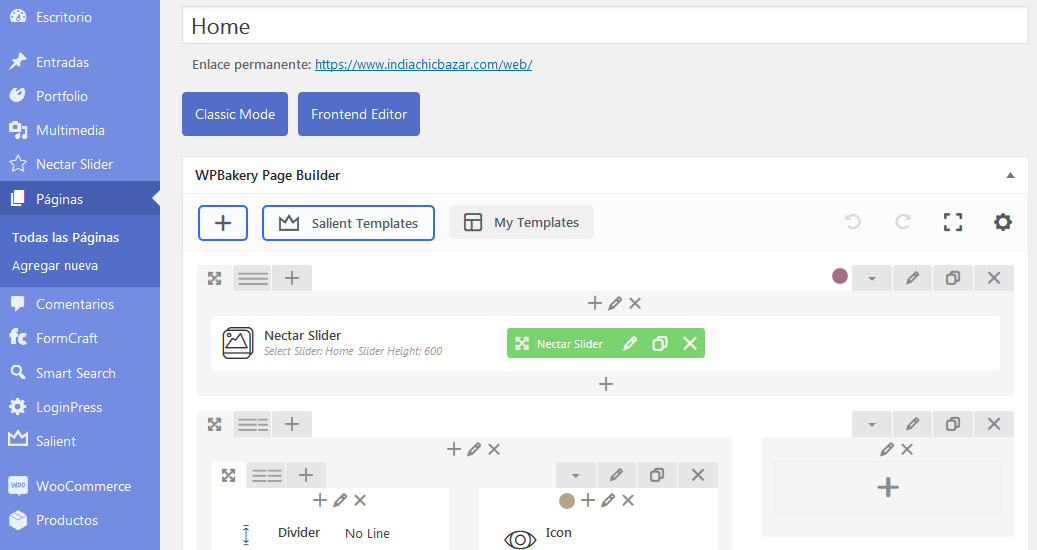Click the eye Icon element

(520, 539)
